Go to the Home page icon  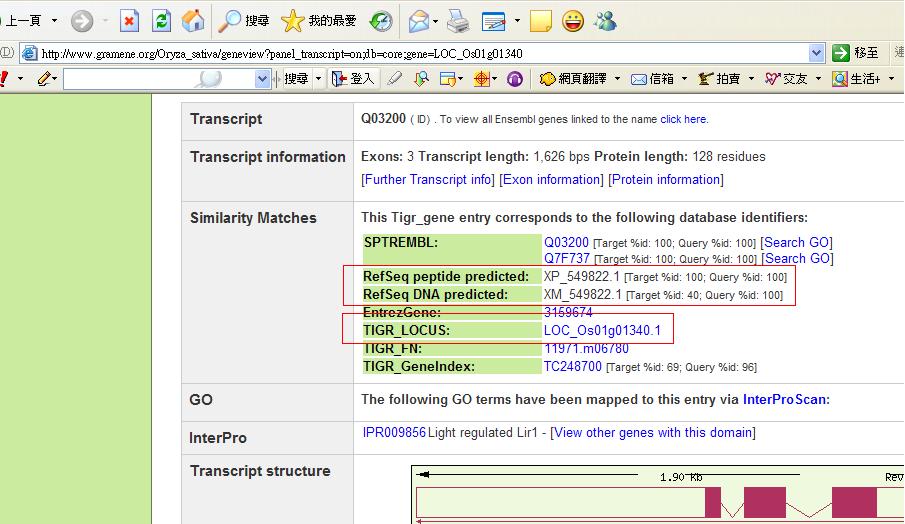tap(193, 20)
